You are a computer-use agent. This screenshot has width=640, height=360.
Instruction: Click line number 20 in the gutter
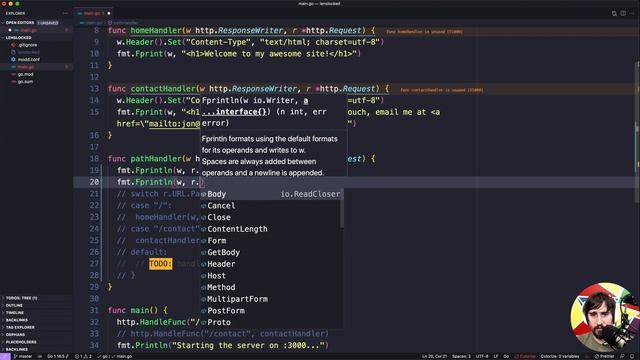click(94, 182)
